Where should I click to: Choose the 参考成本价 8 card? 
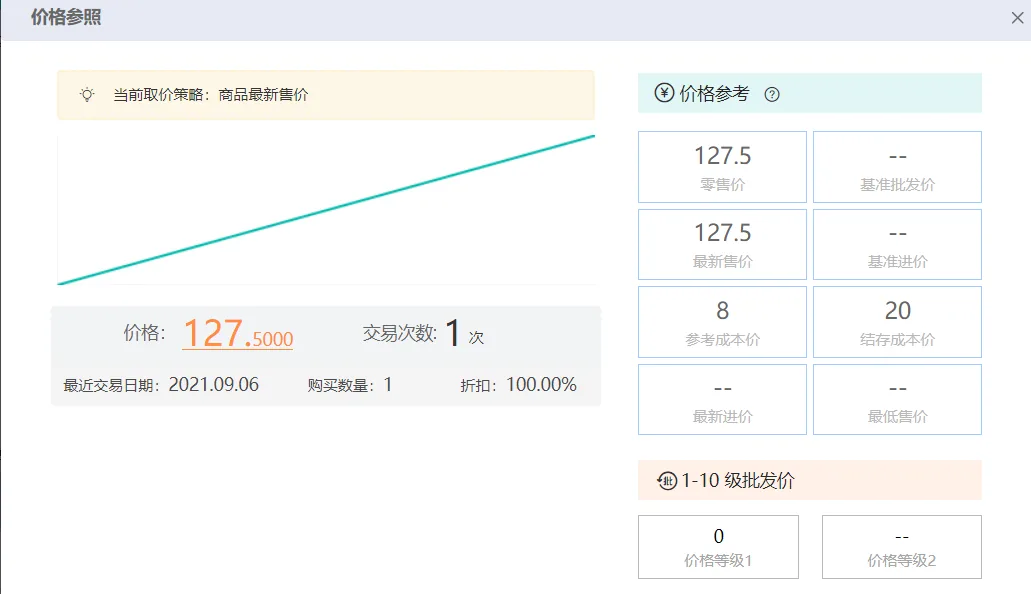722,322
